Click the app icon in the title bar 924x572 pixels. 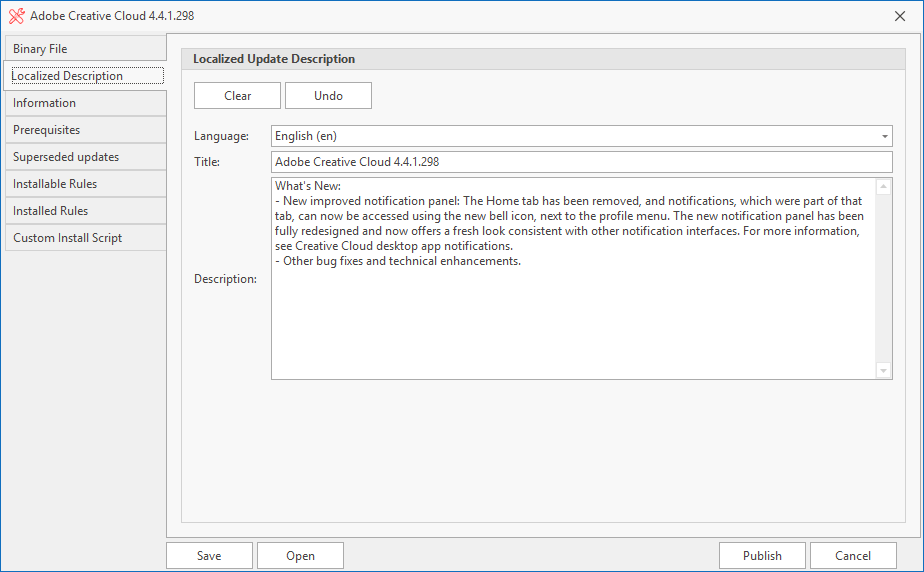point(16,16)
